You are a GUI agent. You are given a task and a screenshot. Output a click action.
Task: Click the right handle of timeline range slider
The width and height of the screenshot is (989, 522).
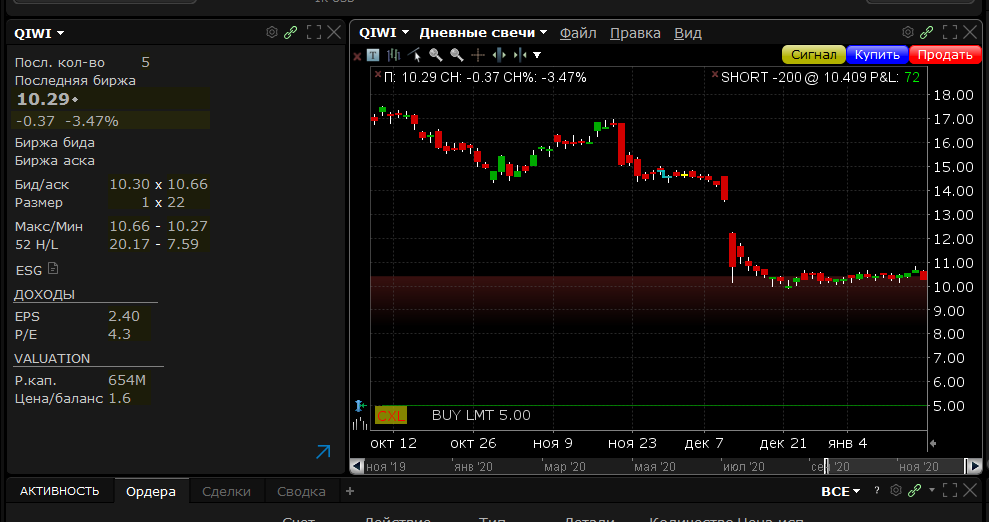point(966,467)
